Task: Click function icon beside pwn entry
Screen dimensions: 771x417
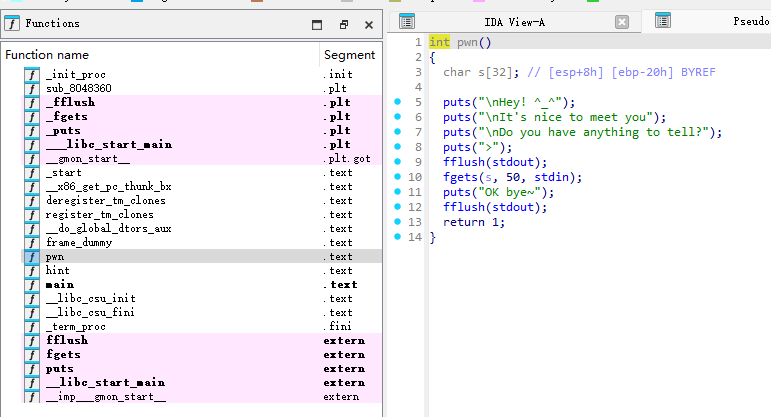Action: [x=31, y=257]
